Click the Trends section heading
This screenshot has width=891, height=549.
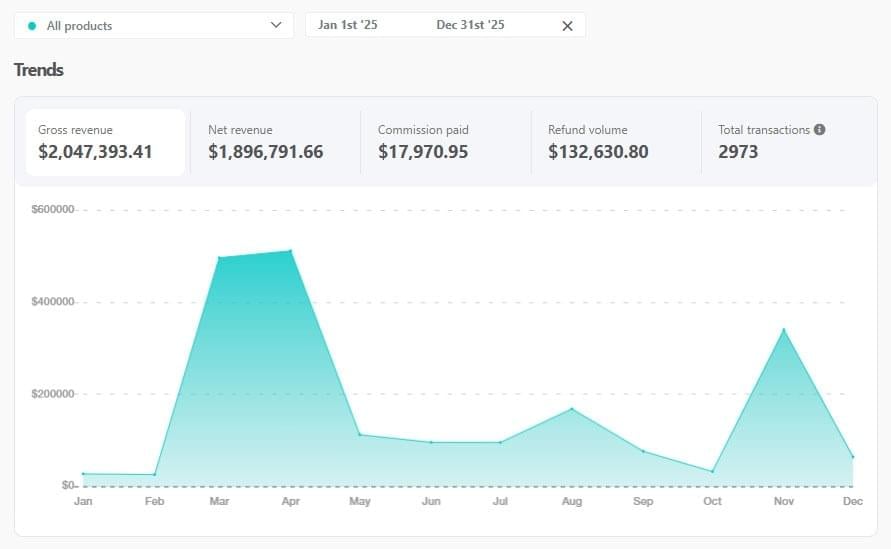tap(39, 70)
